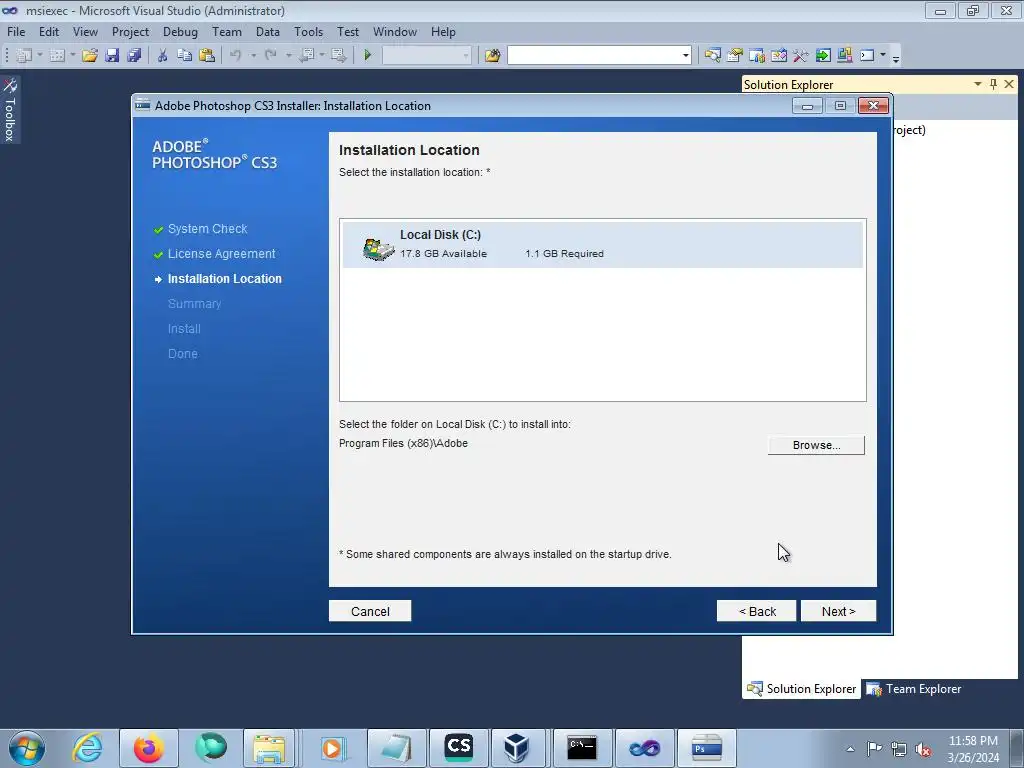This screenshot has width=1024, height=768.
Task: Open Tools menu
Action: pos(308,31)
